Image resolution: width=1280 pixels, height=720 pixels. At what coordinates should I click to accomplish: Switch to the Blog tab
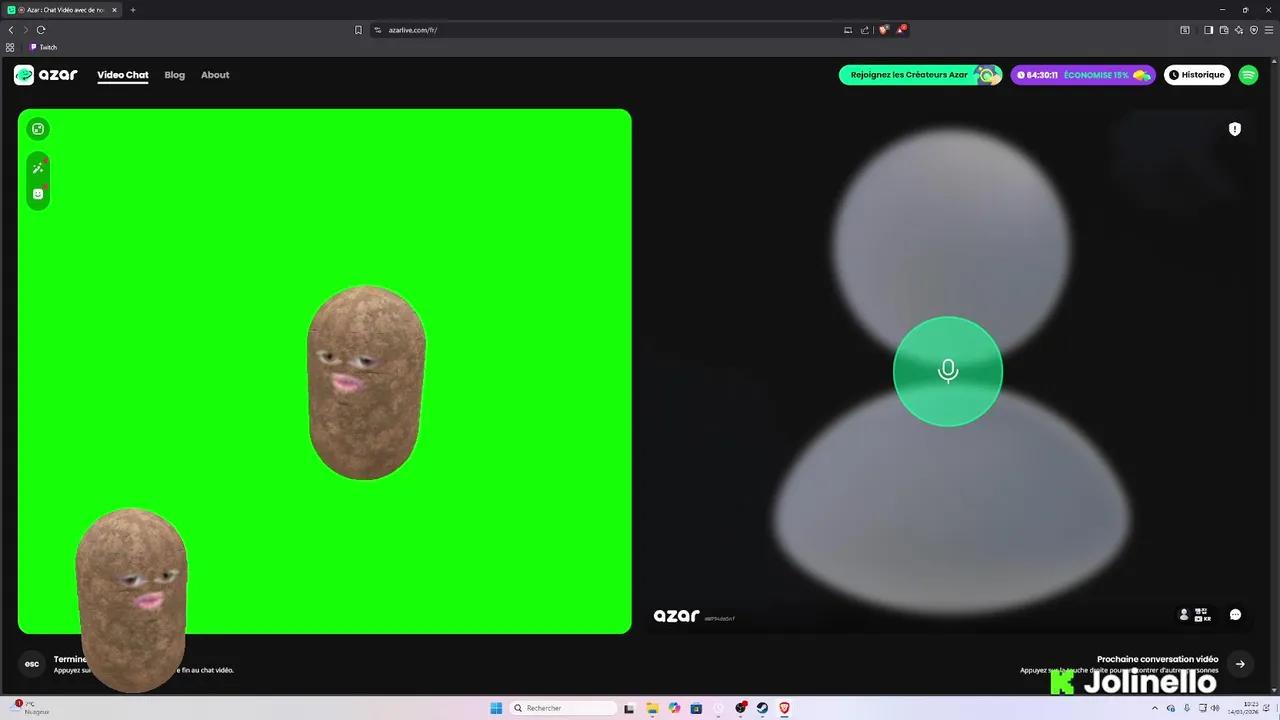[174, 74]
